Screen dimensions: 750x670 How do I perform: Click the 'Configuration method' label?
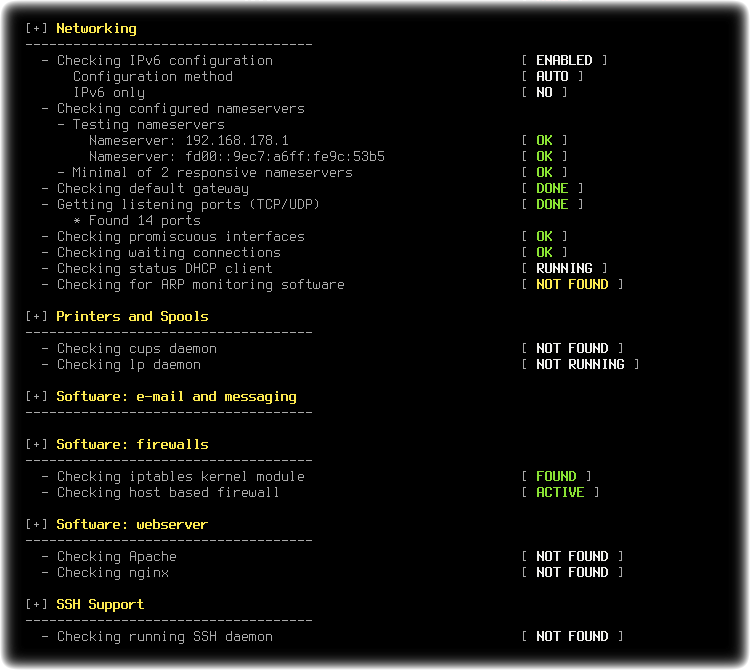coord(153,77)
